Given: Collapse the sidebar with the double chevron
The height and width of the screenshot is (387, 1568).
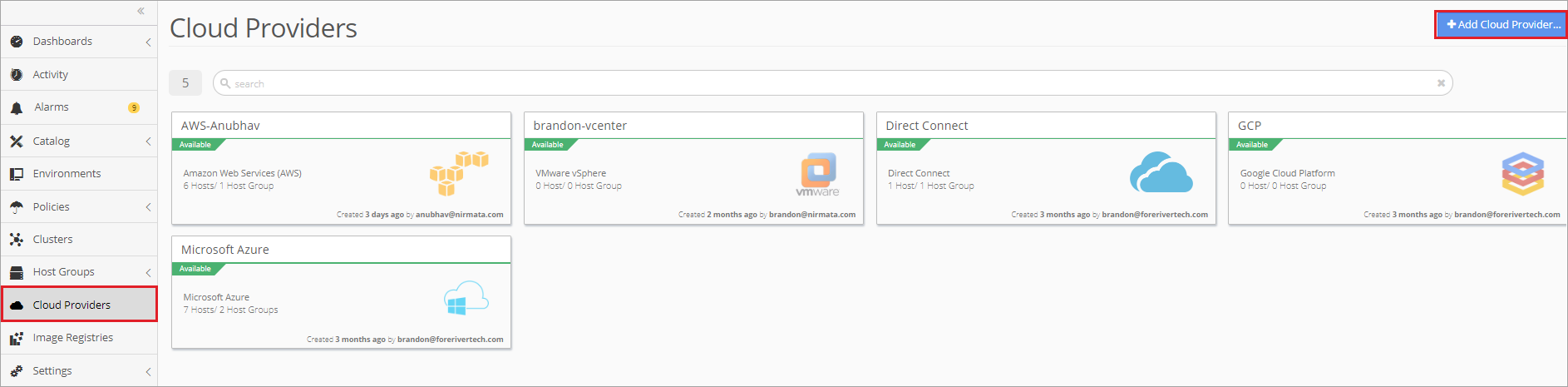Looking at the screenshot, I should (141, 11).
